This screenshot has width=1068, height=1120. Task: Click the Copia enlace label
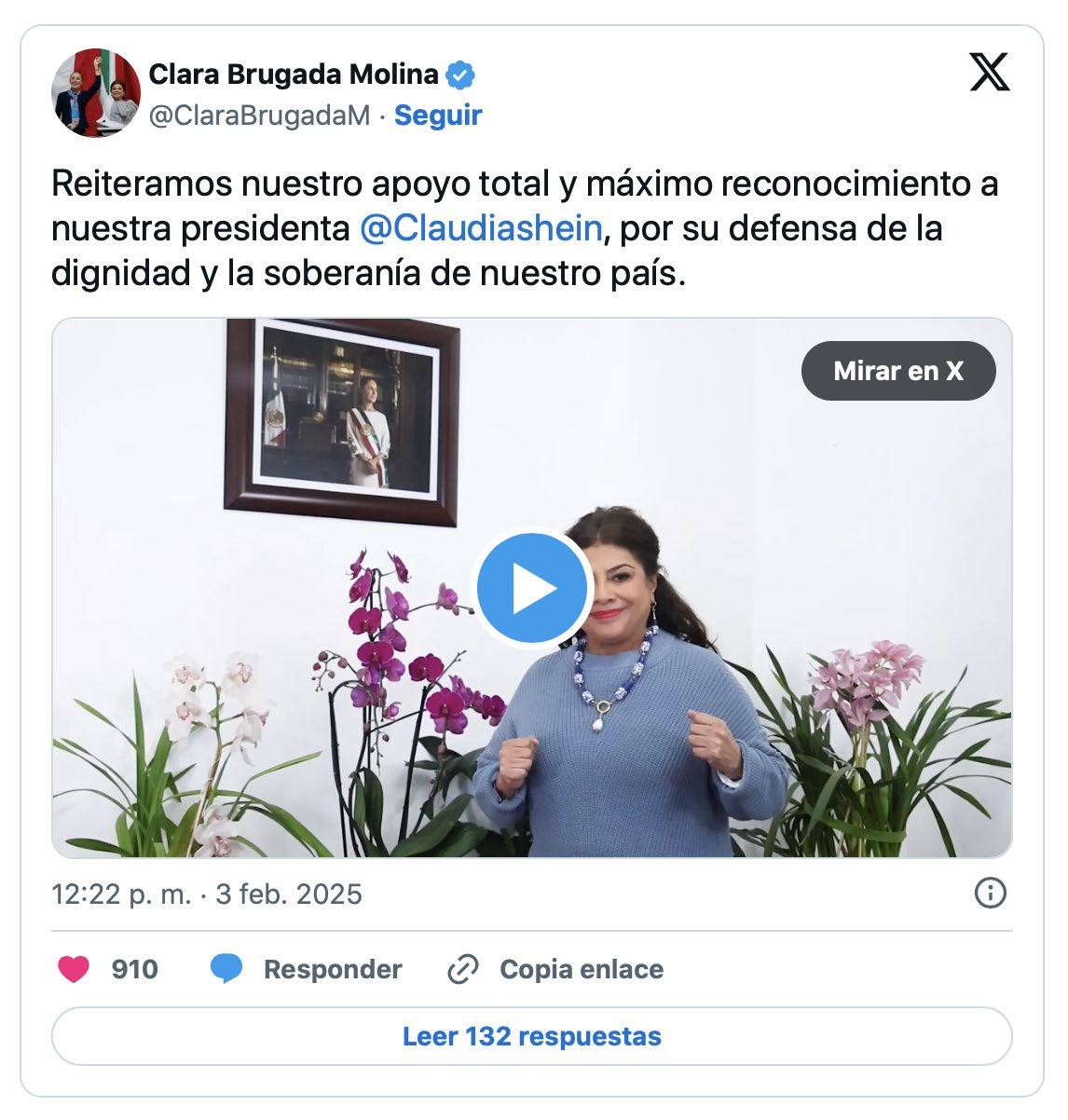pos(582,969)
